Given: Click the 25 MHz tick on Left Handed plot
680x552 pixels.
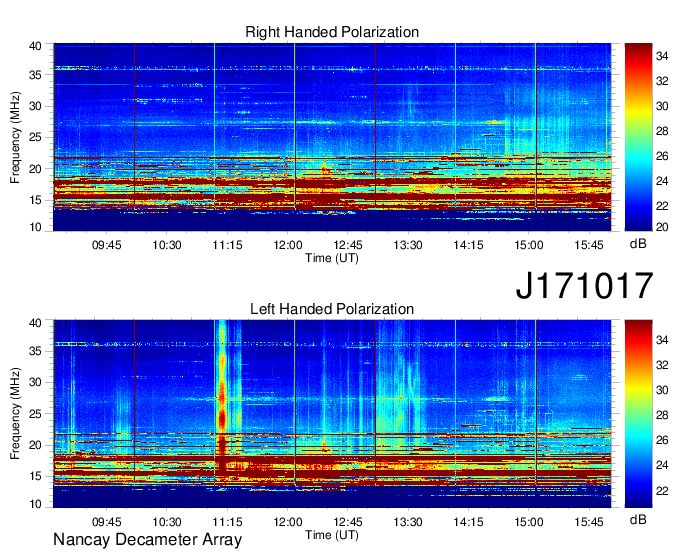Looking at the screenshot, I should [x=35, y=414].
